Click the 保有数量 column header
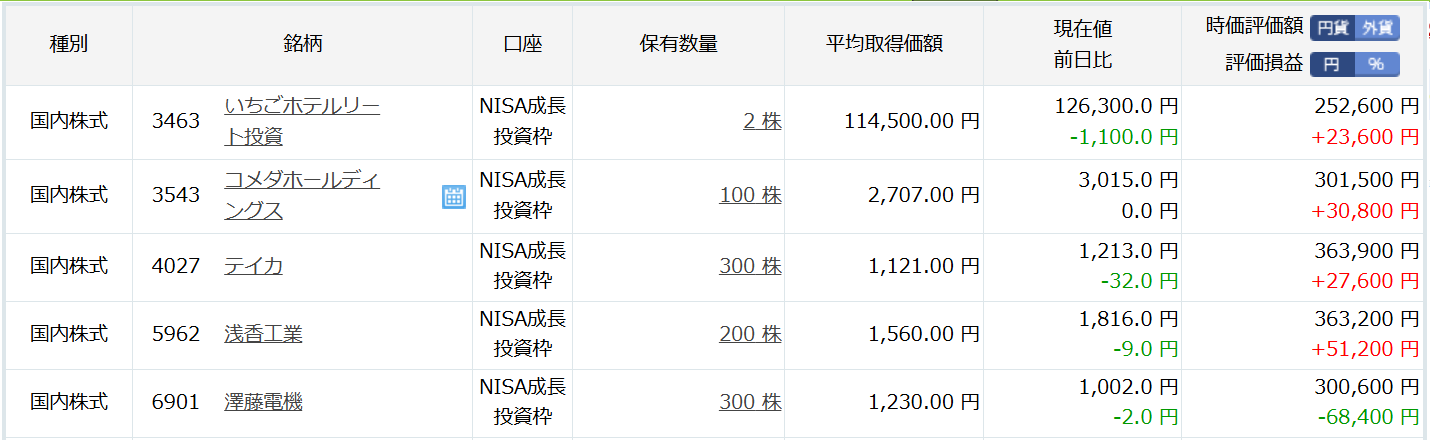1430x440 pixels. pos(678,44)
